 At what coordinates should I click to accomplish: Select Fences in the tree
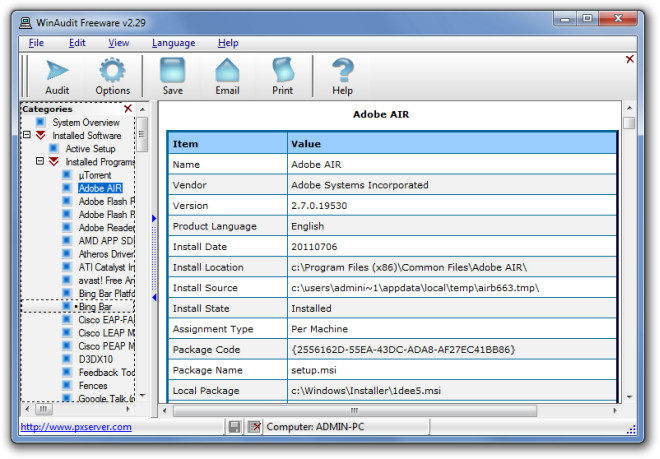click(x=93, y=386)
